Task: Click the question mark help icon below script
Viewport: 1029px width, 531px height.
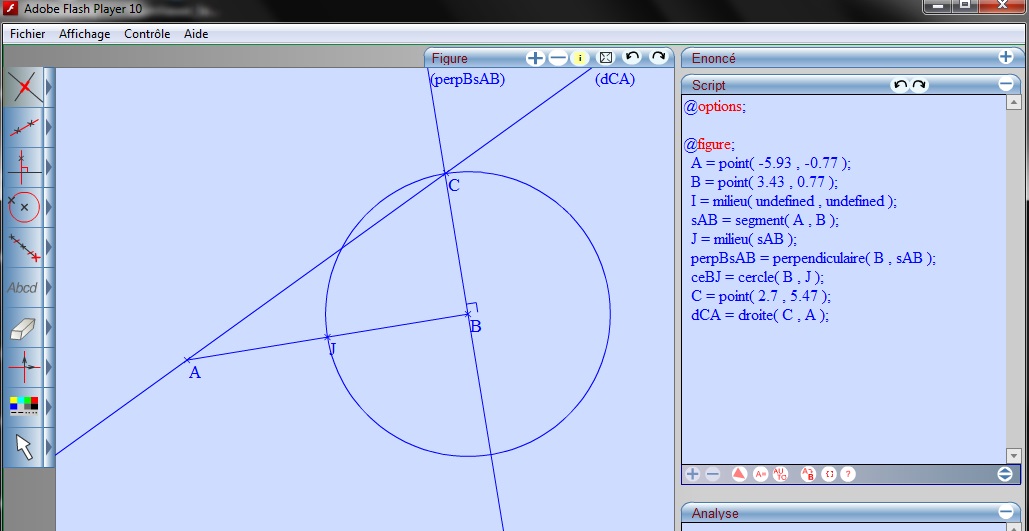Action: 848,474
